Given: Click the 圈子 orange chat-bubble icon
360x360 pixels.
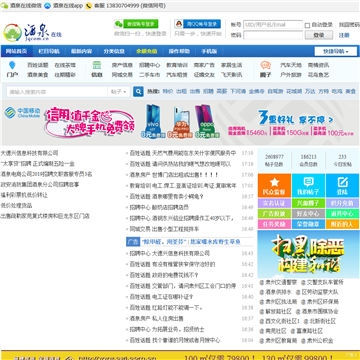Looking at the screenshot, I should (265, 65).
